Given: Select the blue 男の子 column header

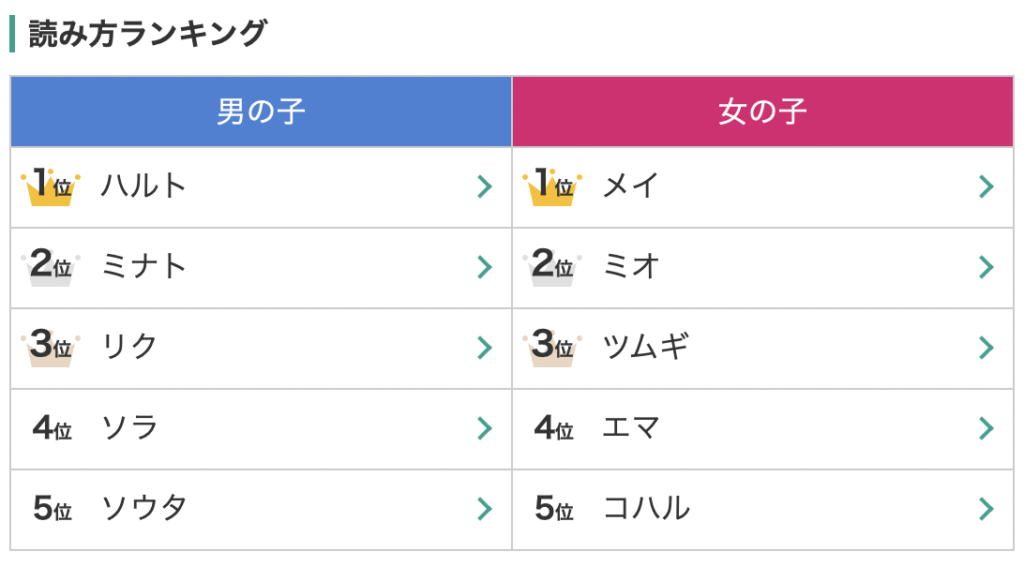Looking at the screenshot, I should [261, 111].
